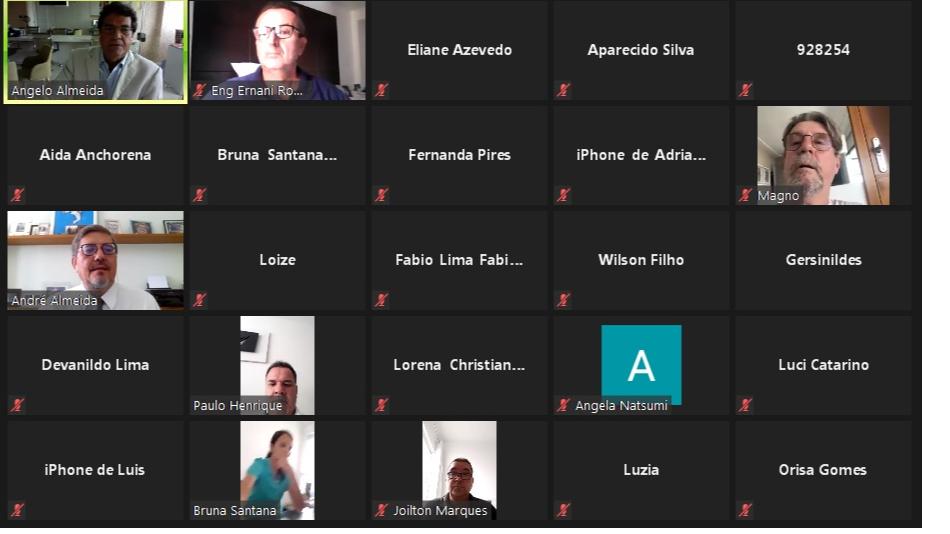Select Paulo Henrique's video tile

(x=277, y=365)
